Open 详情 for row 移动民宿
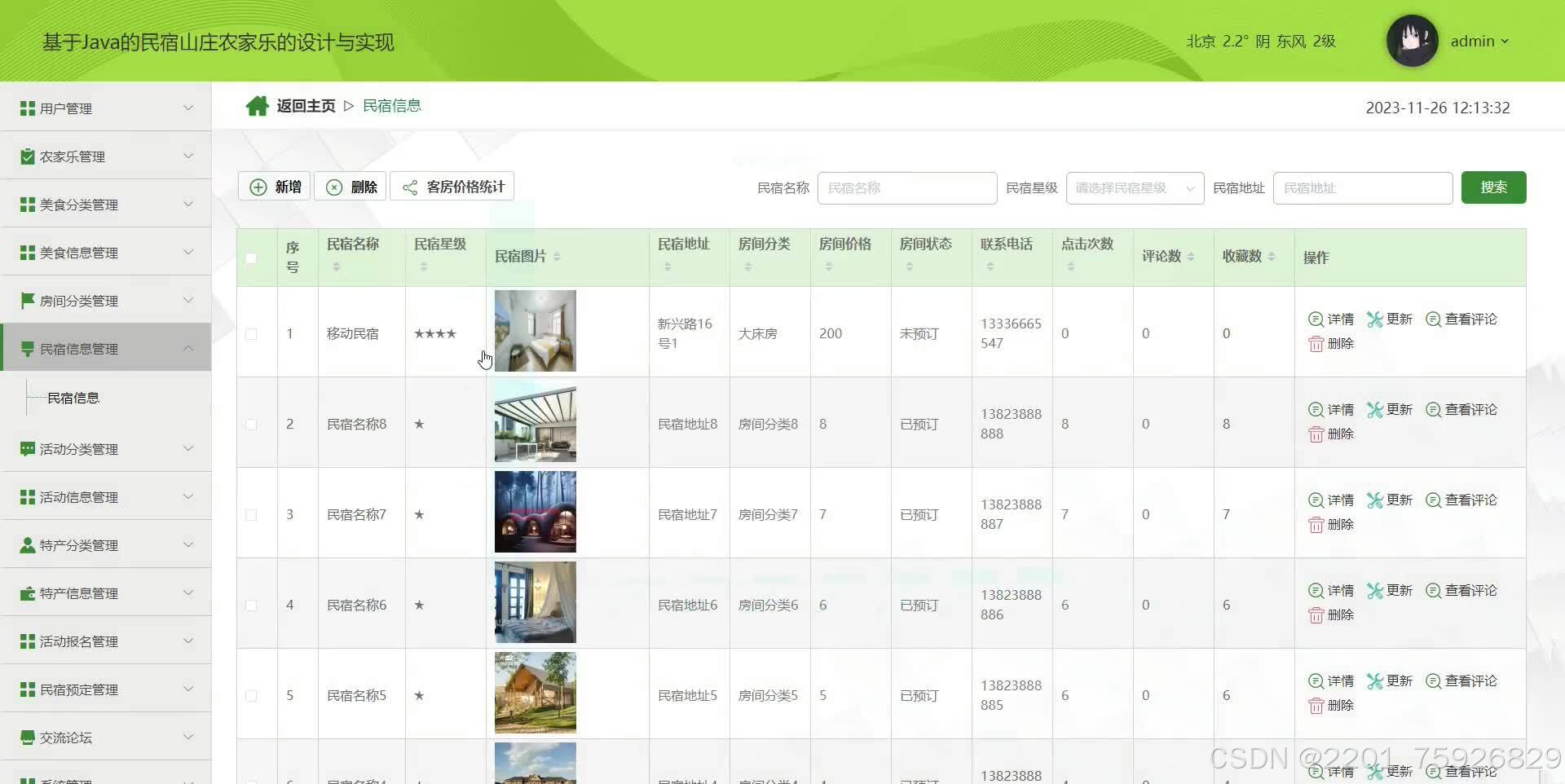Screen dimensions: 1565x784 [x=1331, y=319]
